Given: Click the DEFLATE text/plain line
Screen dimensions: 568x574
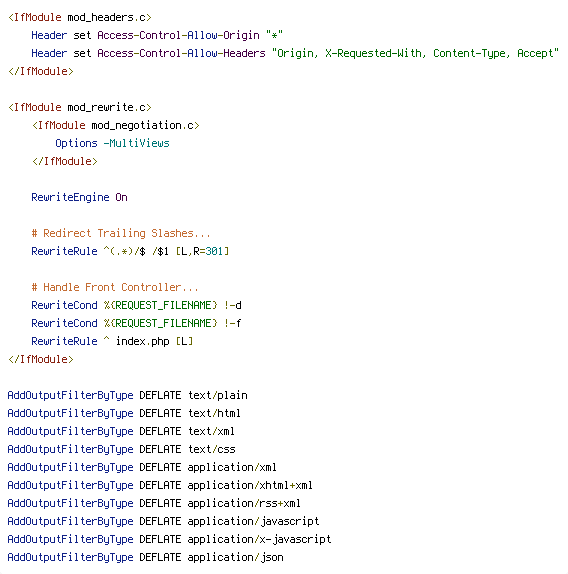Looking at the screenshot, I should click(127, 396).
